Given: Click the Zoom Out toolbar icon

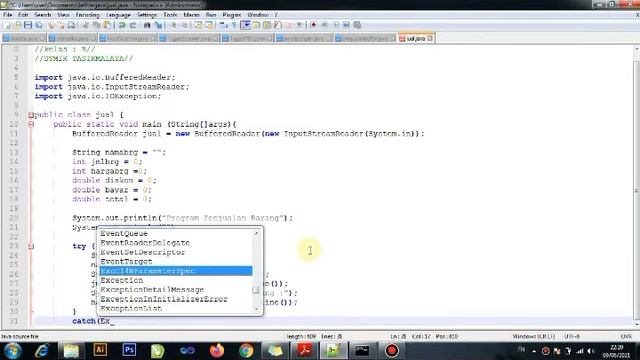Looking at the screenshot, I should point(184,25).
